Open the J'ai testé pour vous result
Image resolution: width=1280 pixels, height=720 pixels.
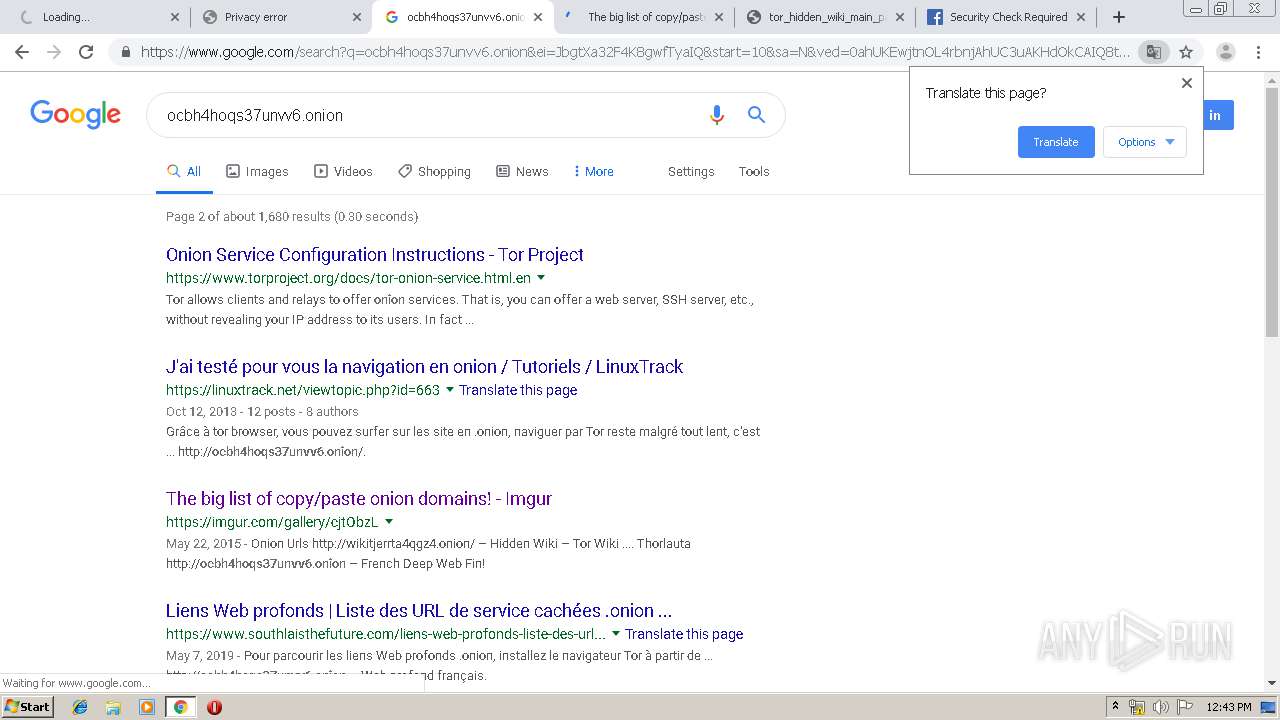[x=424, y=367]
